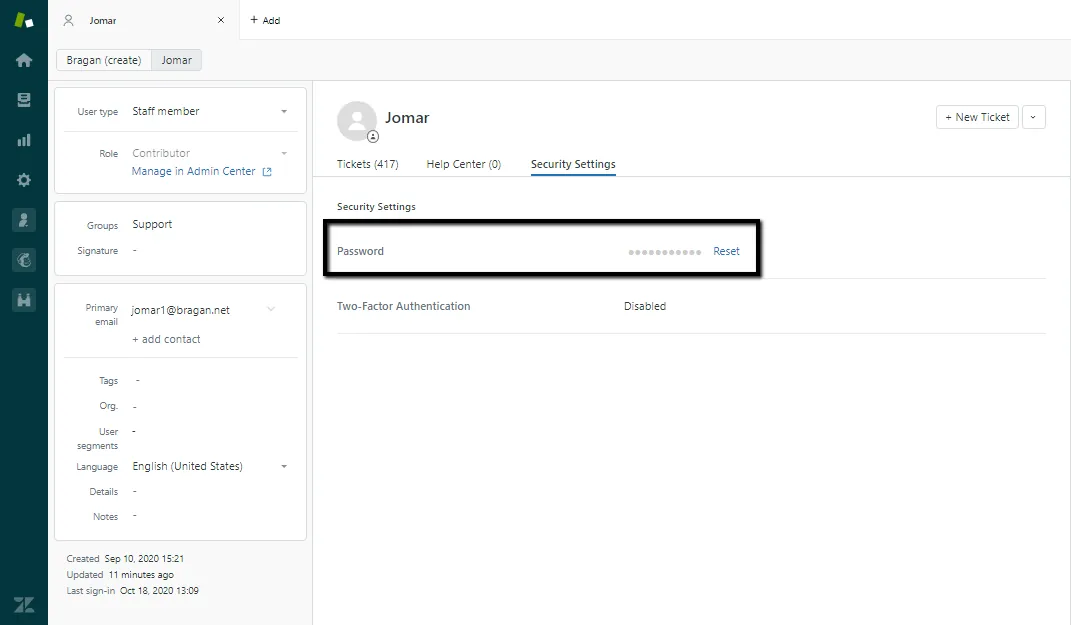Click the plus icon beside Add
Viewport: 1071px width, 625px height.
[x=254, y=20]
